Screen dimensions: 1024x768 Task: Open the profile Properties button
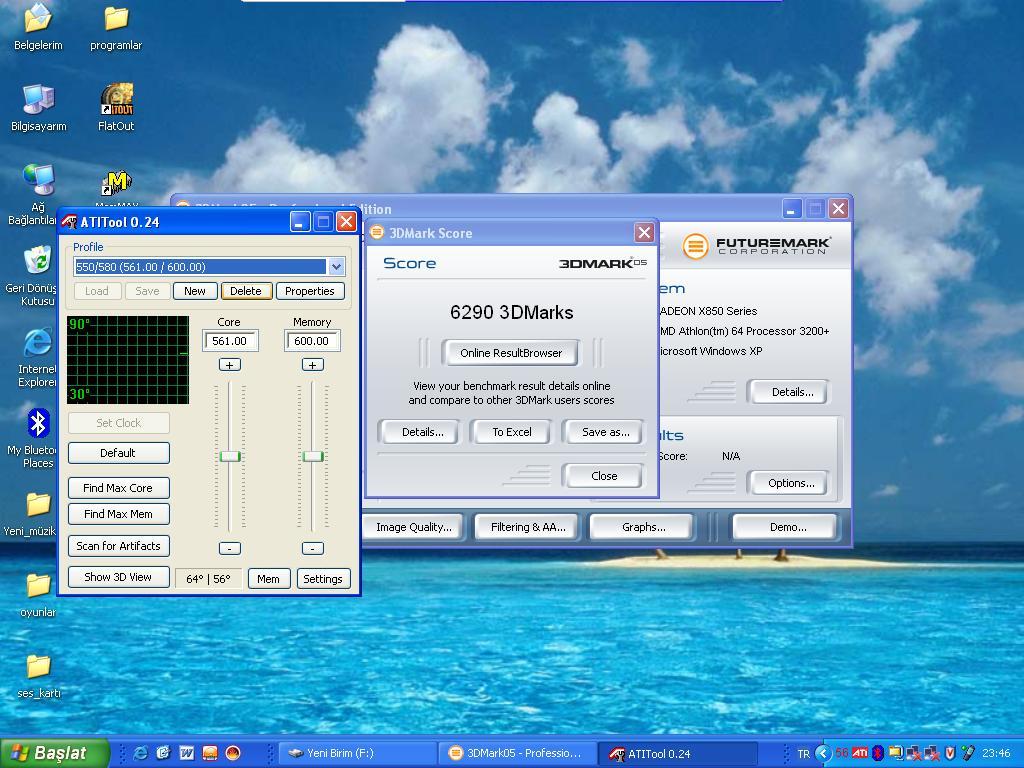tap(310, 291)
